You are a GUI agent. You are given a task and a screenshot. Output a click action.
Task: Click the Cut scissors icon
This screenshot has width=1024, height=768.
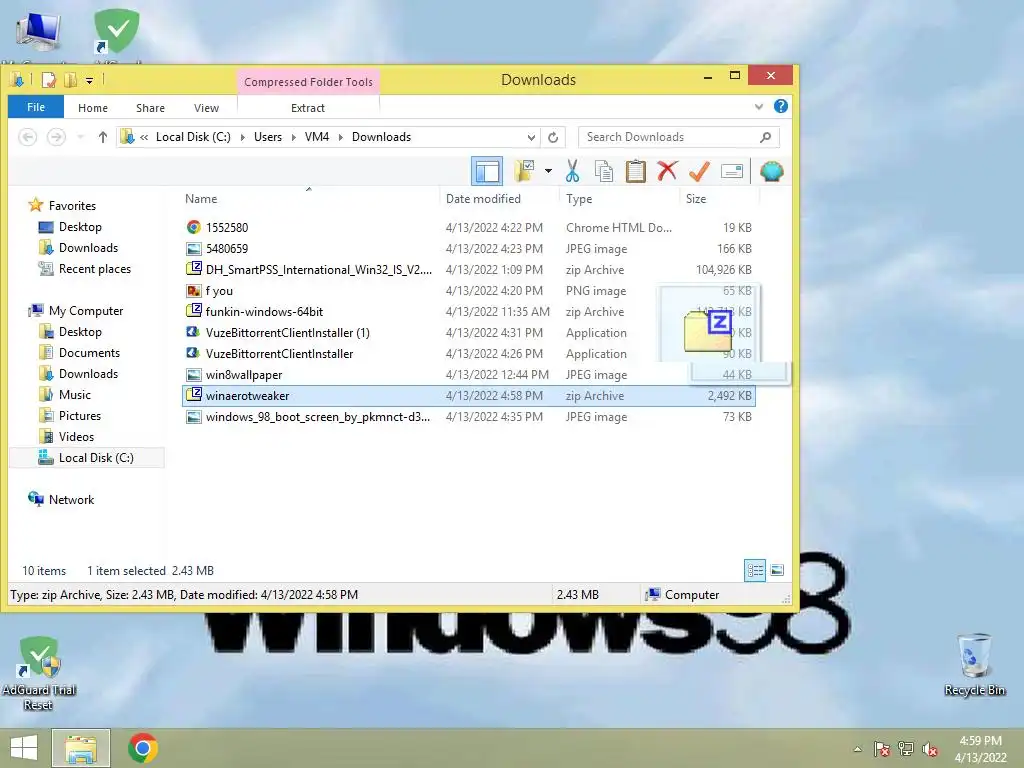pos(573,171)
